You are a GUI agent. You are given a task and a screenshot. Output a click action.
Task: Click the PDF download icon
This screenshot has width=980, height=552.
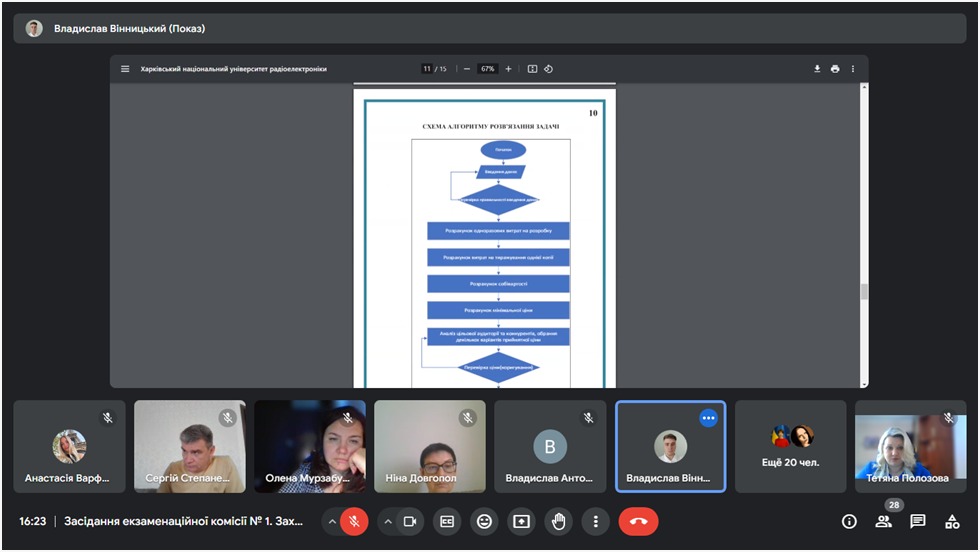click(x=817, y=69)
